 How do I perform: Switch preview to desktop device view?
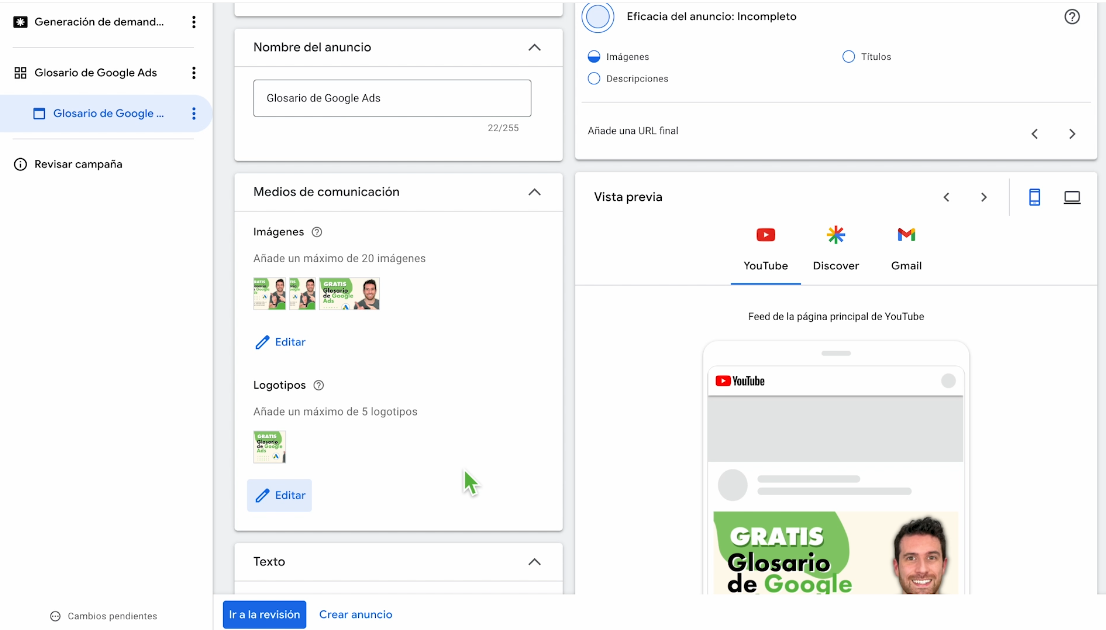click(1071, 197)
